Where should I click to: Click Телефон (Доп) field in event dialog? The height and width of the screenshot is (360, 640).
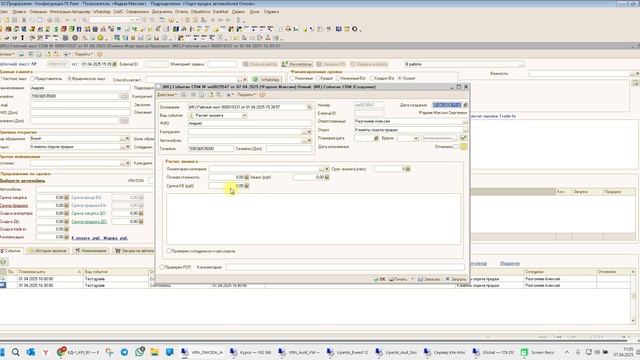tap(289, 149)
